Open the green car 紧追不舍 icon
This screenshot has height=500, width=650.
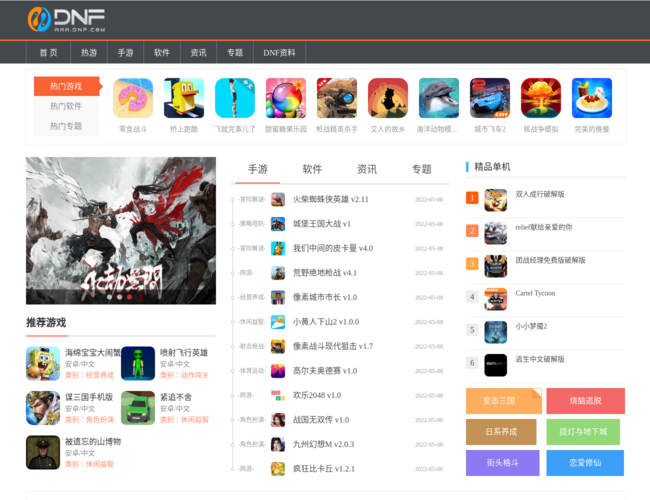[x=138, y=407]
